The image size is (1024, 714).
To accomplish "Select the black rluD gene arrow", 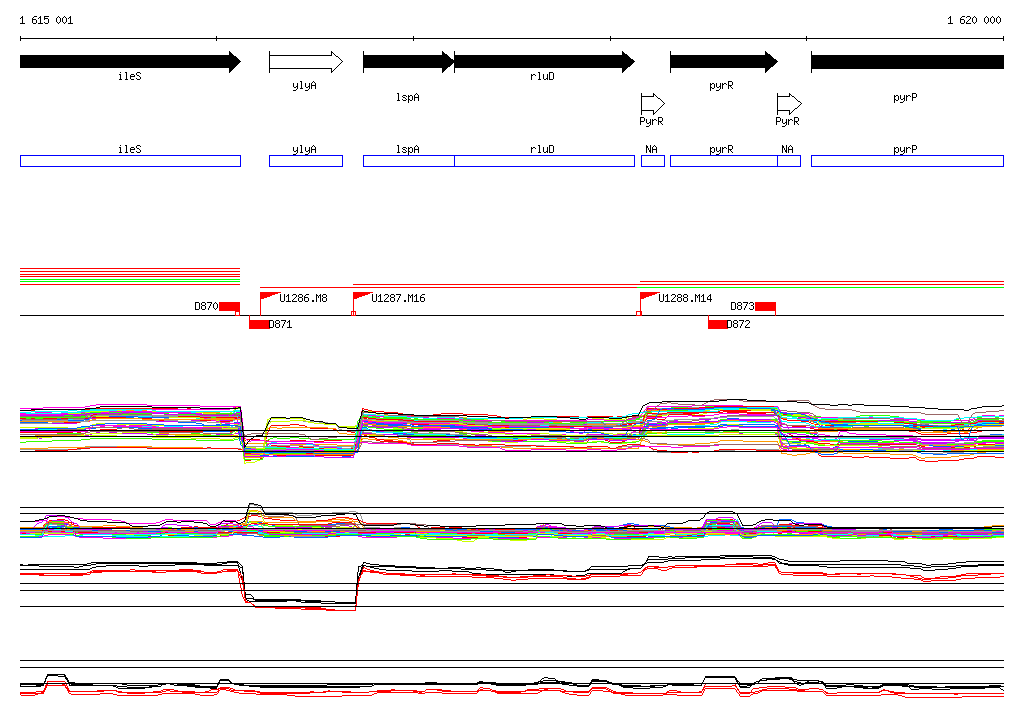I will coord(545,62).
